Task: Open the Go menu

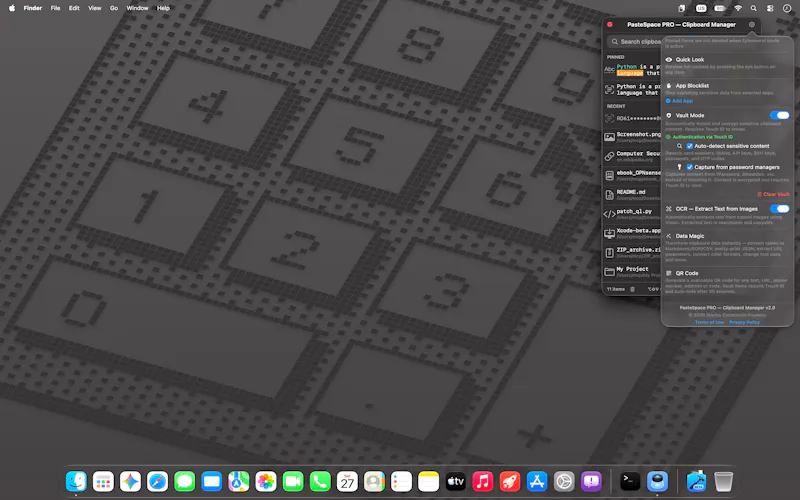Action: (114, 8)
